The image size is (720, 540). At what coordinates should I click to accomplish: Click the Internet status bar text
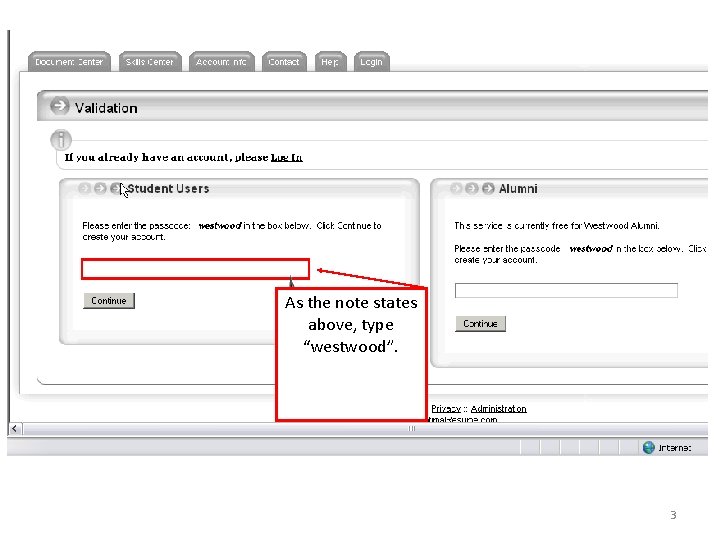tap(675, 448)
